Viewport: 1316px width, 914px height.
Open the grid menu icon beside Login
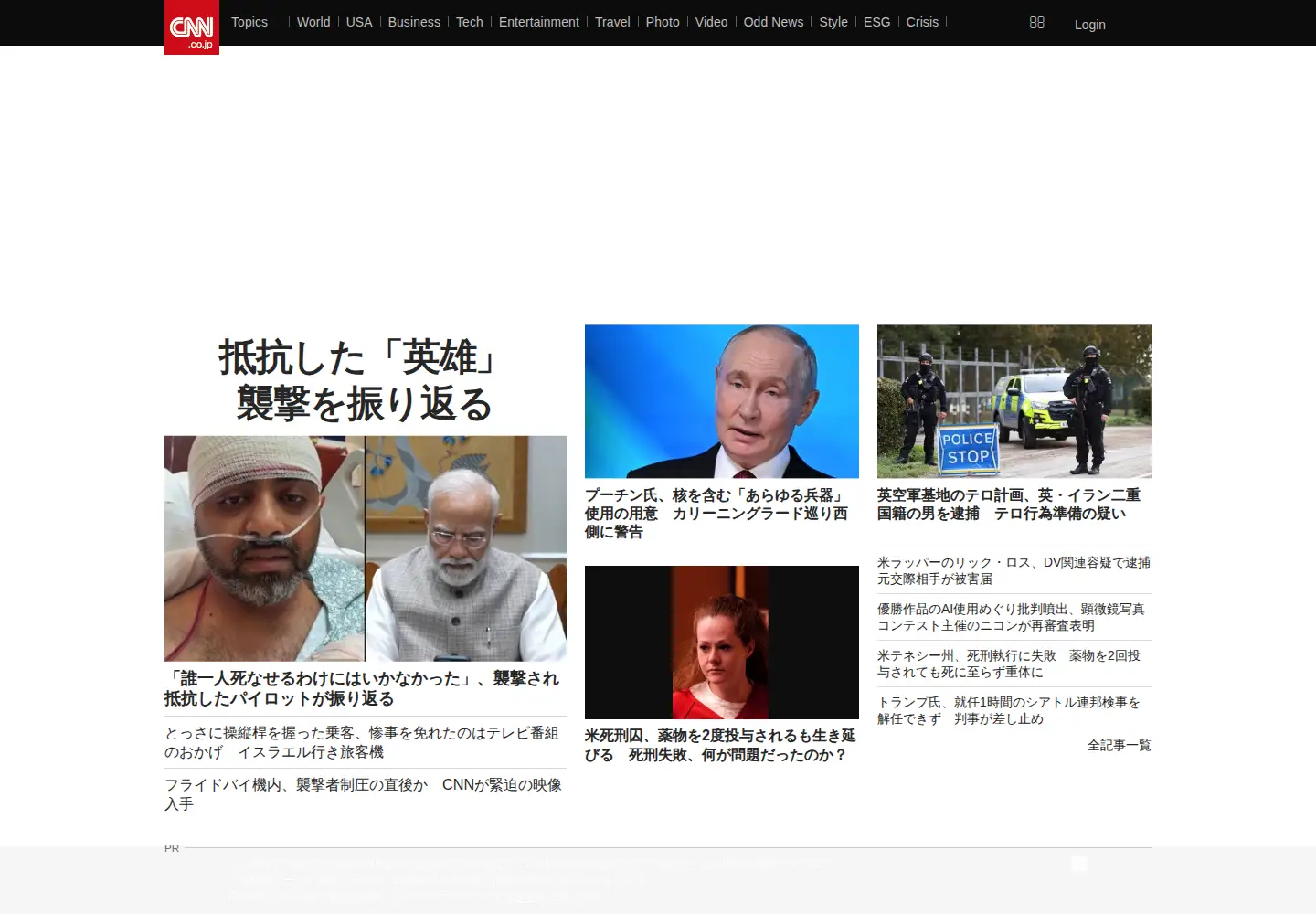click(1036, 22)
